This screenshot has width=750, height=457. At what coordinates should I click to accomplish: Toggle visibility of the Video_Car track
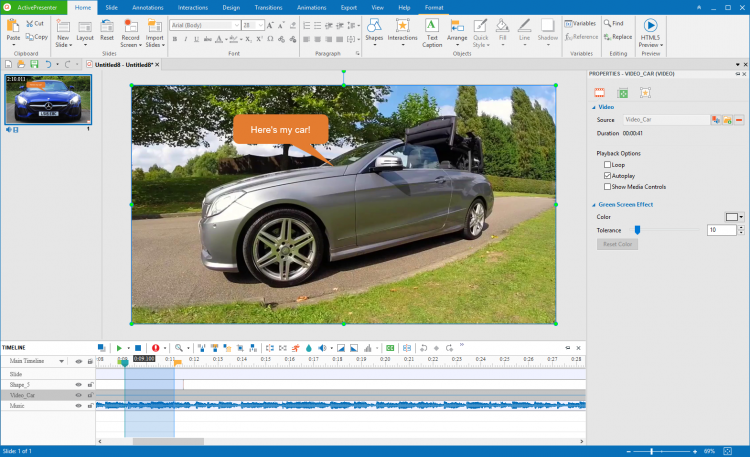(79, 395)
